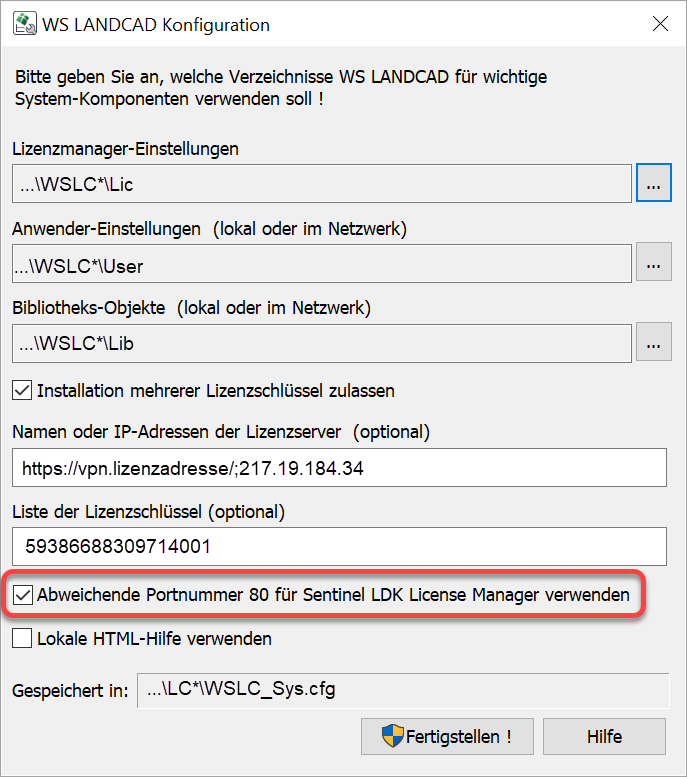Enable Lokale HTML-Hilfe verwenden

click(23, 638)
